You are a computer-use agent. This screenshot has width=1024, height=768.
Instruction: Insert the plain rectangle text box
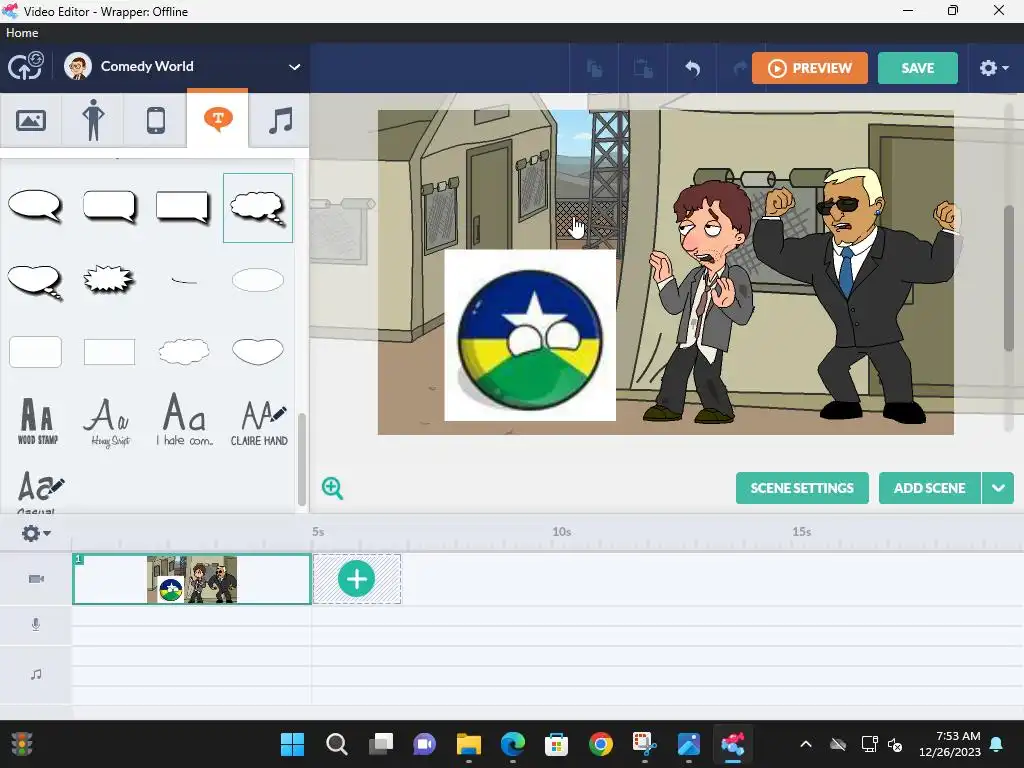(110, 352)
